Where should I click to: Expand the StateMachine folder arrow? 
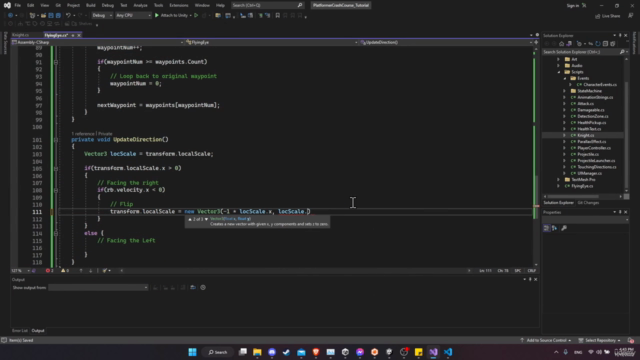pyautogui.click(x=565, y=91)
